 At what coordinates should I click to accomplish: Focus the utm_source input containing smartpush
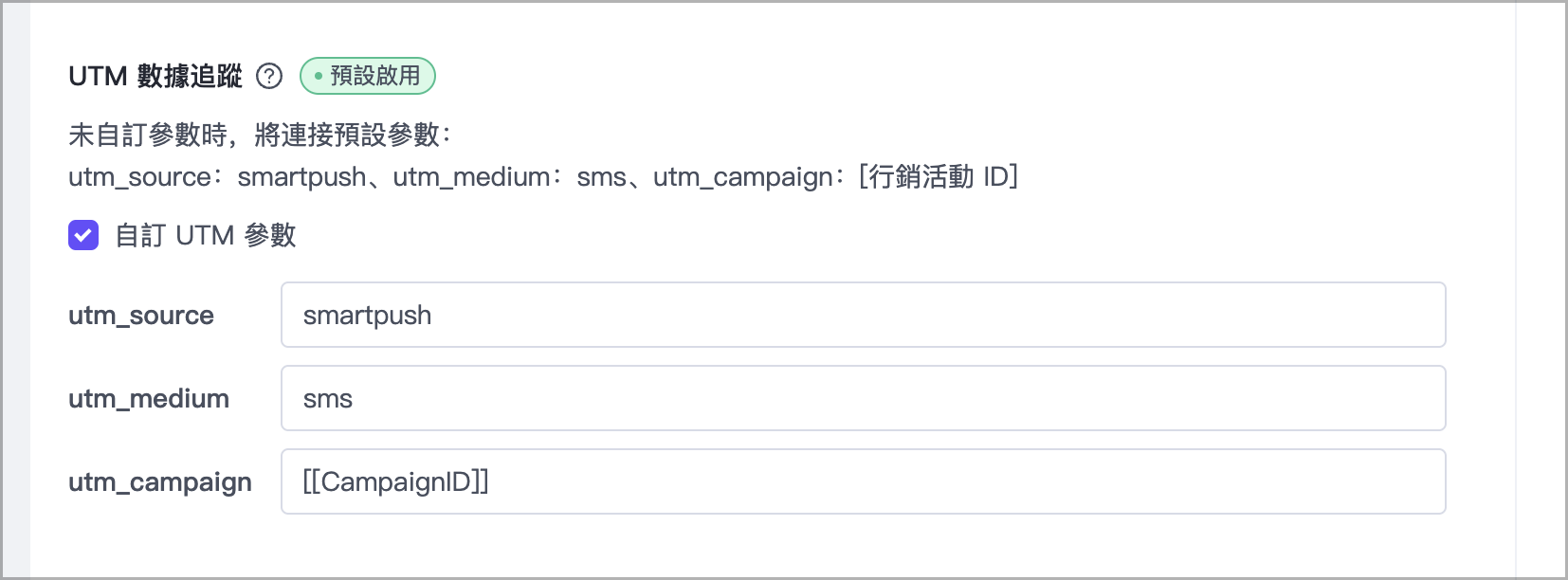(863, 315)
